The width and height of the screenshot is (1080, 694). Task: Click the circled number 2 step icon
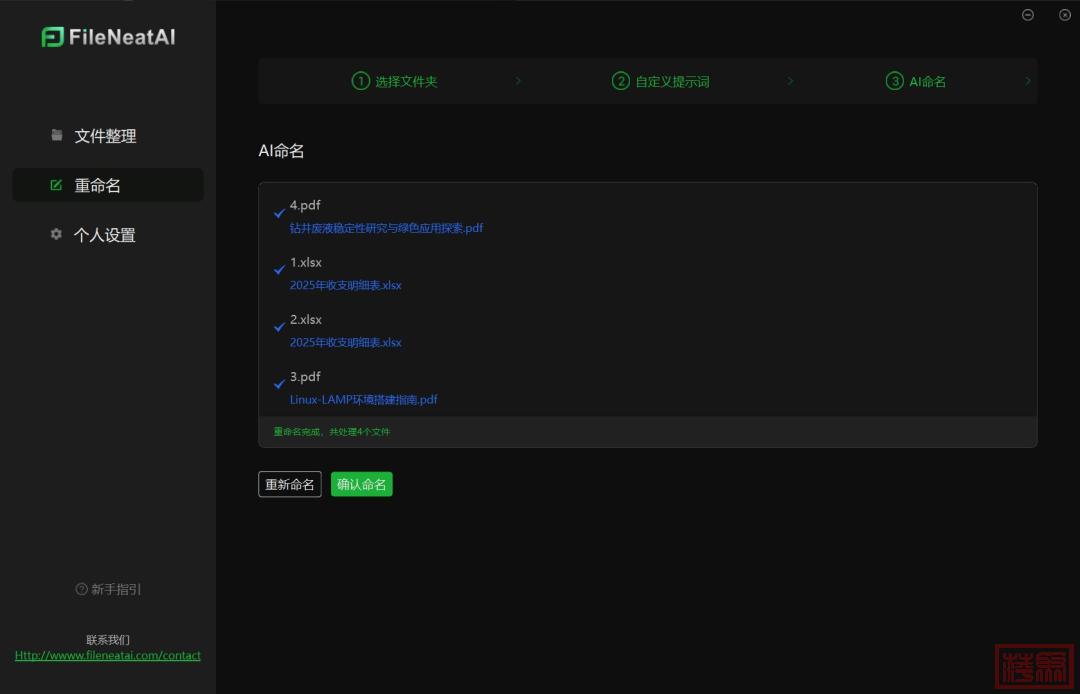click(x=621, y=81)
